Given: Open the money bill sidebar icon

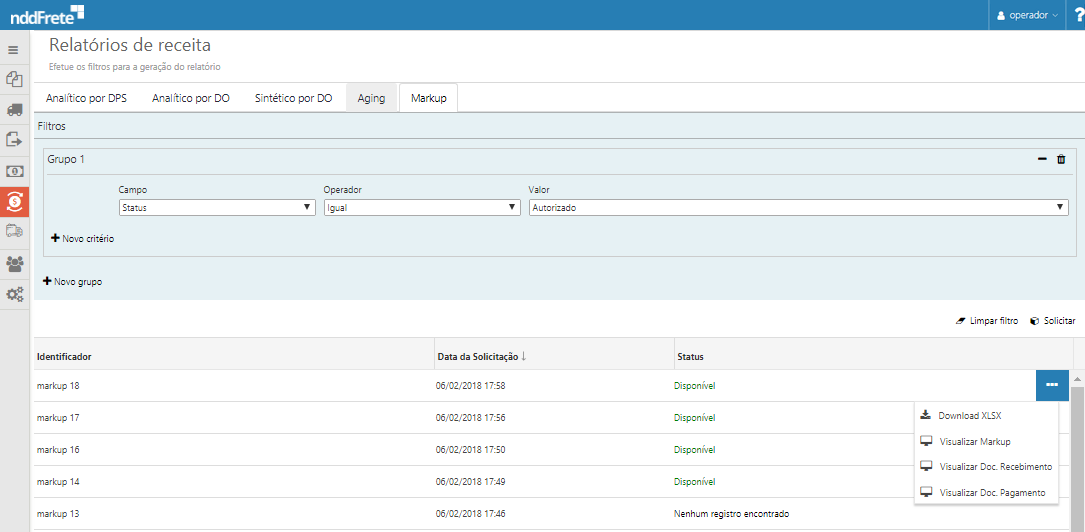Looking at the screenshot, I should point(14,171).
